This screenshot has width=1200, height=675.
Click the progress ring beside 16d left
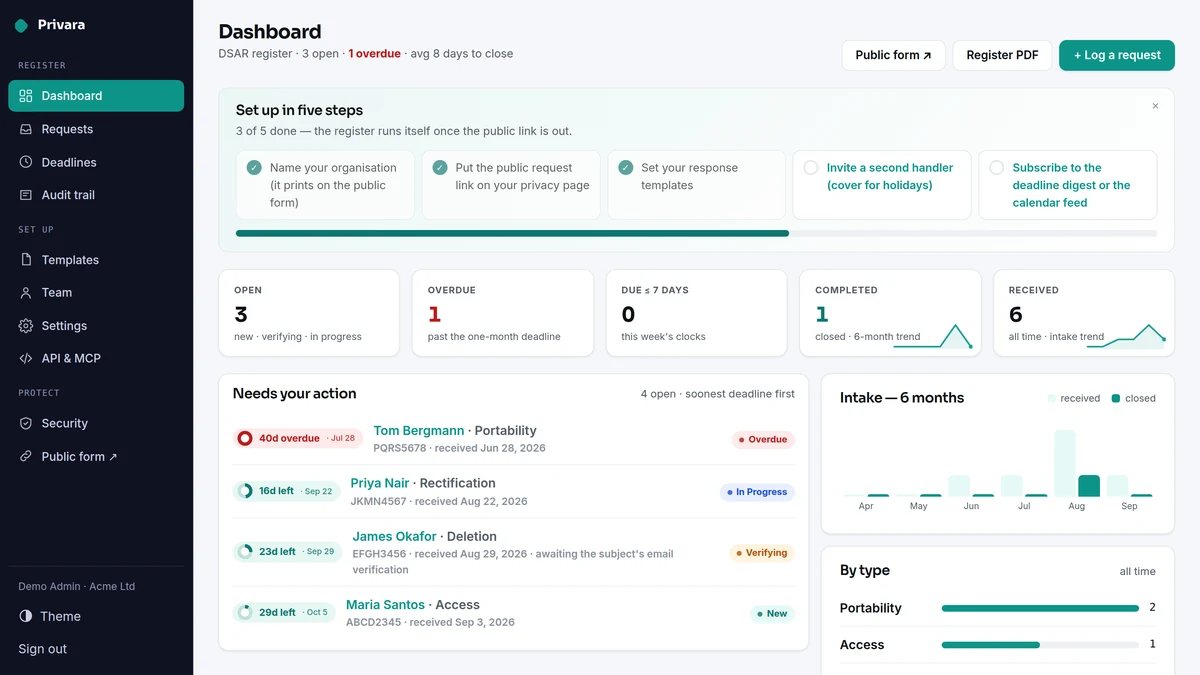[245, 491]
